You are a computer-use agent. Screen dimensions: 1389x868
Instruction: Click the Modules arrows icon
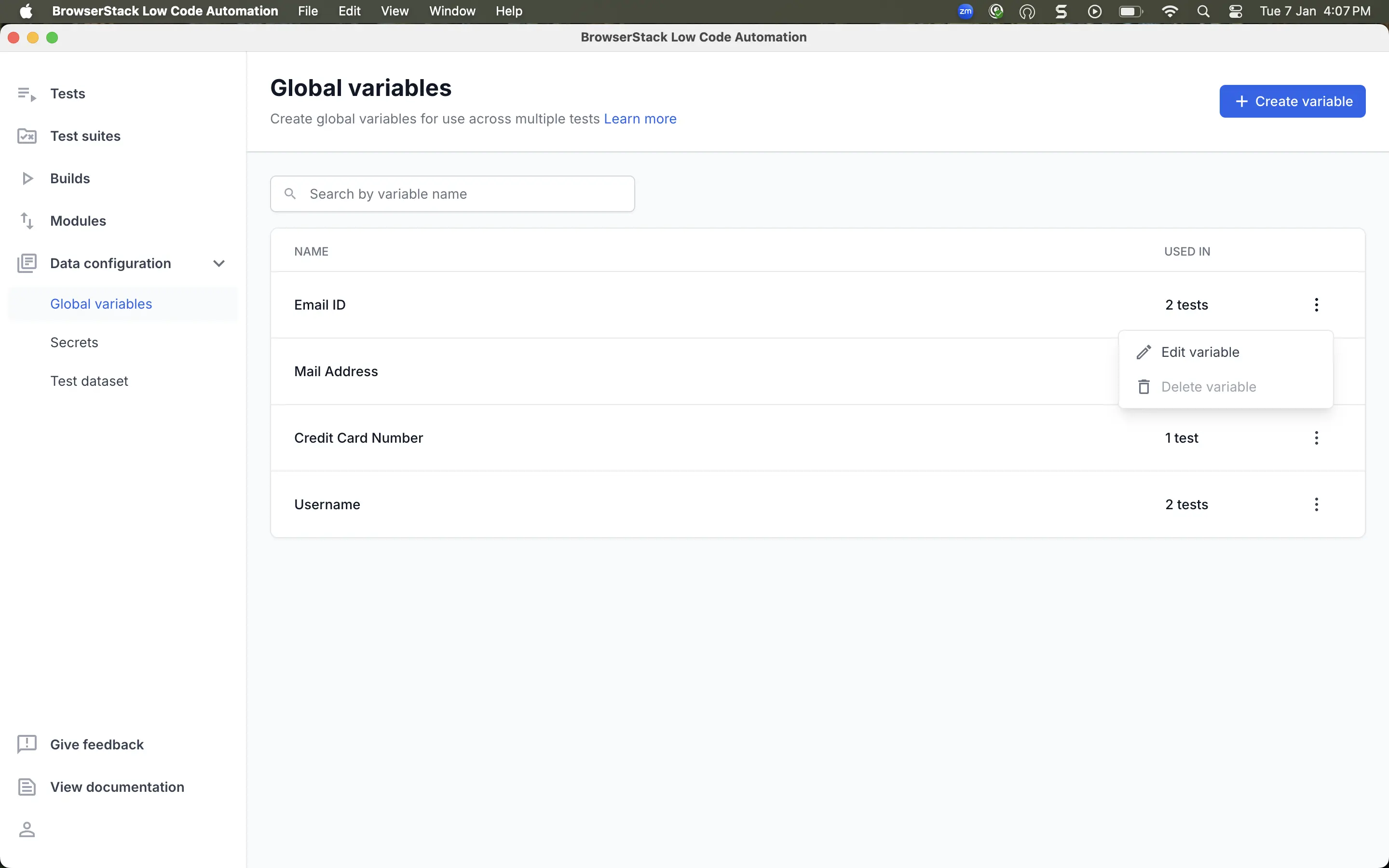27,221
